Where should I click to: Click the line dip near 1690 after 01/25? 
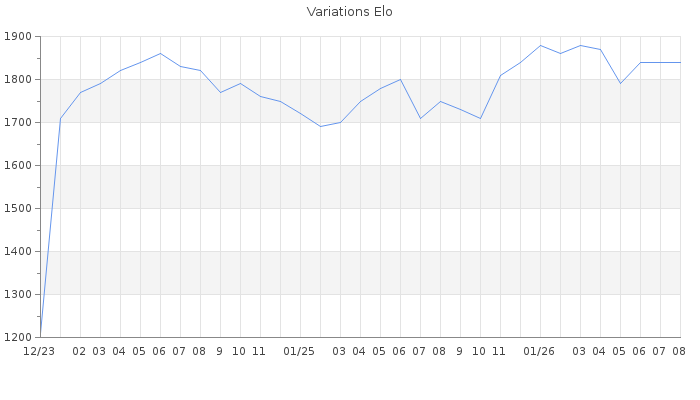(x=321, y=126)
